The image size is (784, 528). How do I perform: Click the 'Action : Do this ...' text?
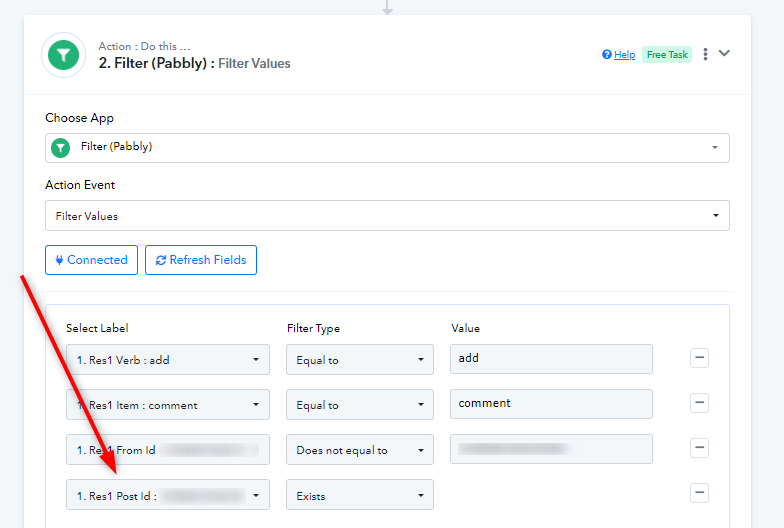tap(144, 46)
